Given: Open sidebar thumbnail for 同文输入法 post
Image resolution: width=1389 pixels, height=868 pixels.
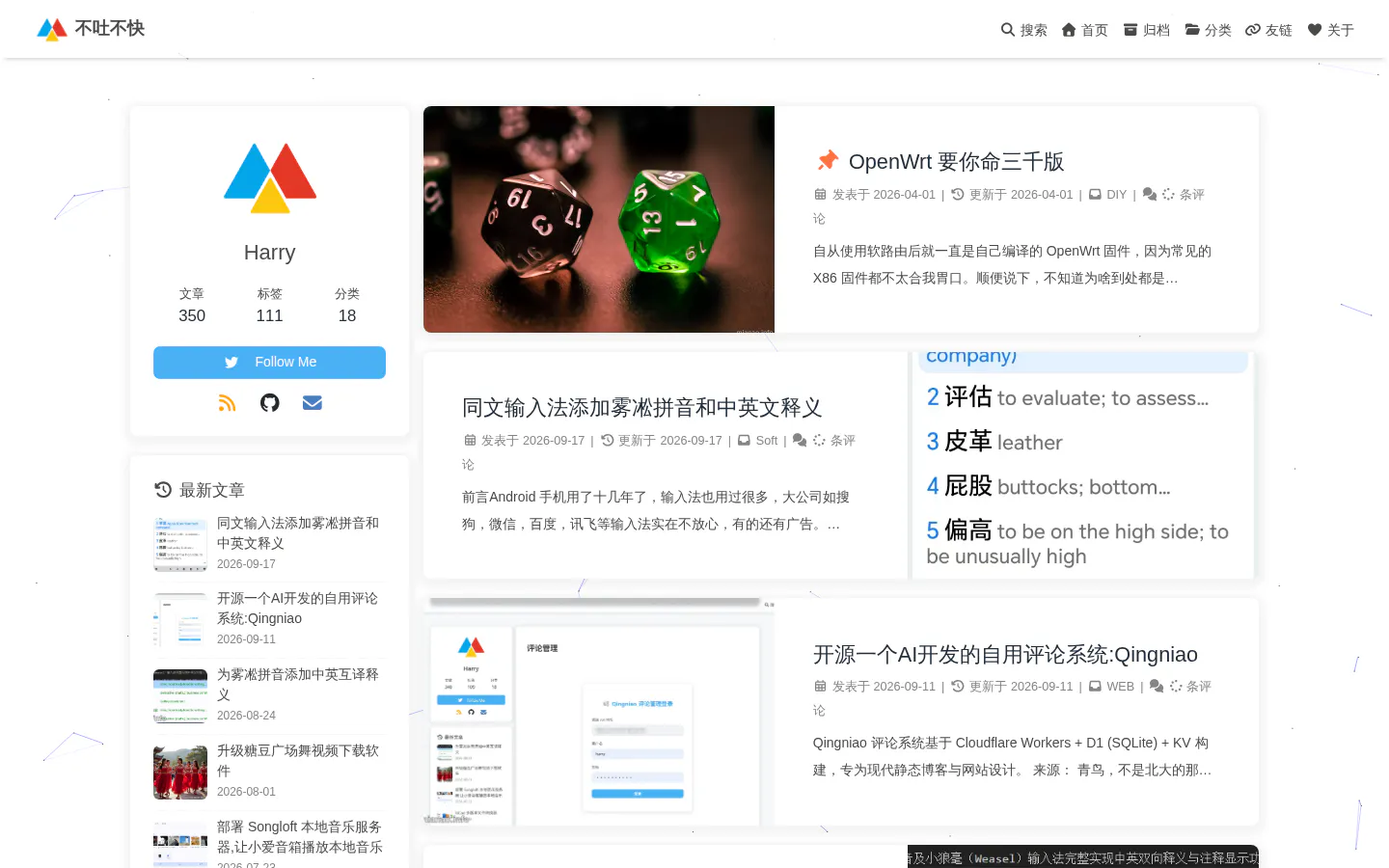Looking at the screenshot, I should tap(180, 544).
